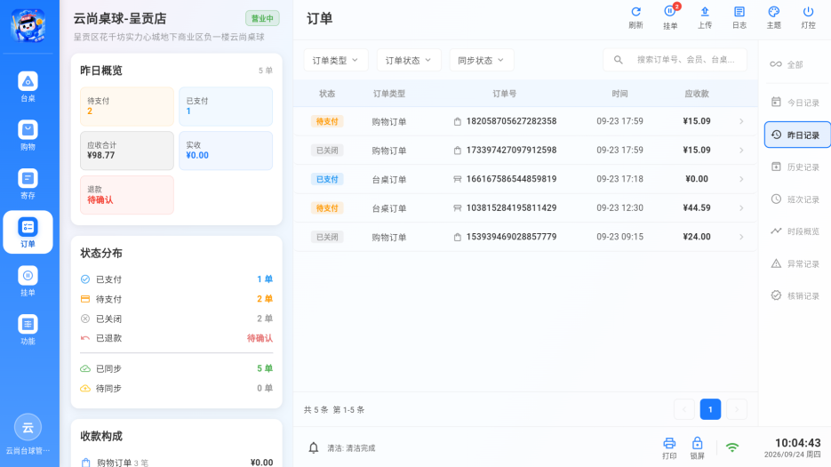Open the 同步状态 dropdown filter

481,60
